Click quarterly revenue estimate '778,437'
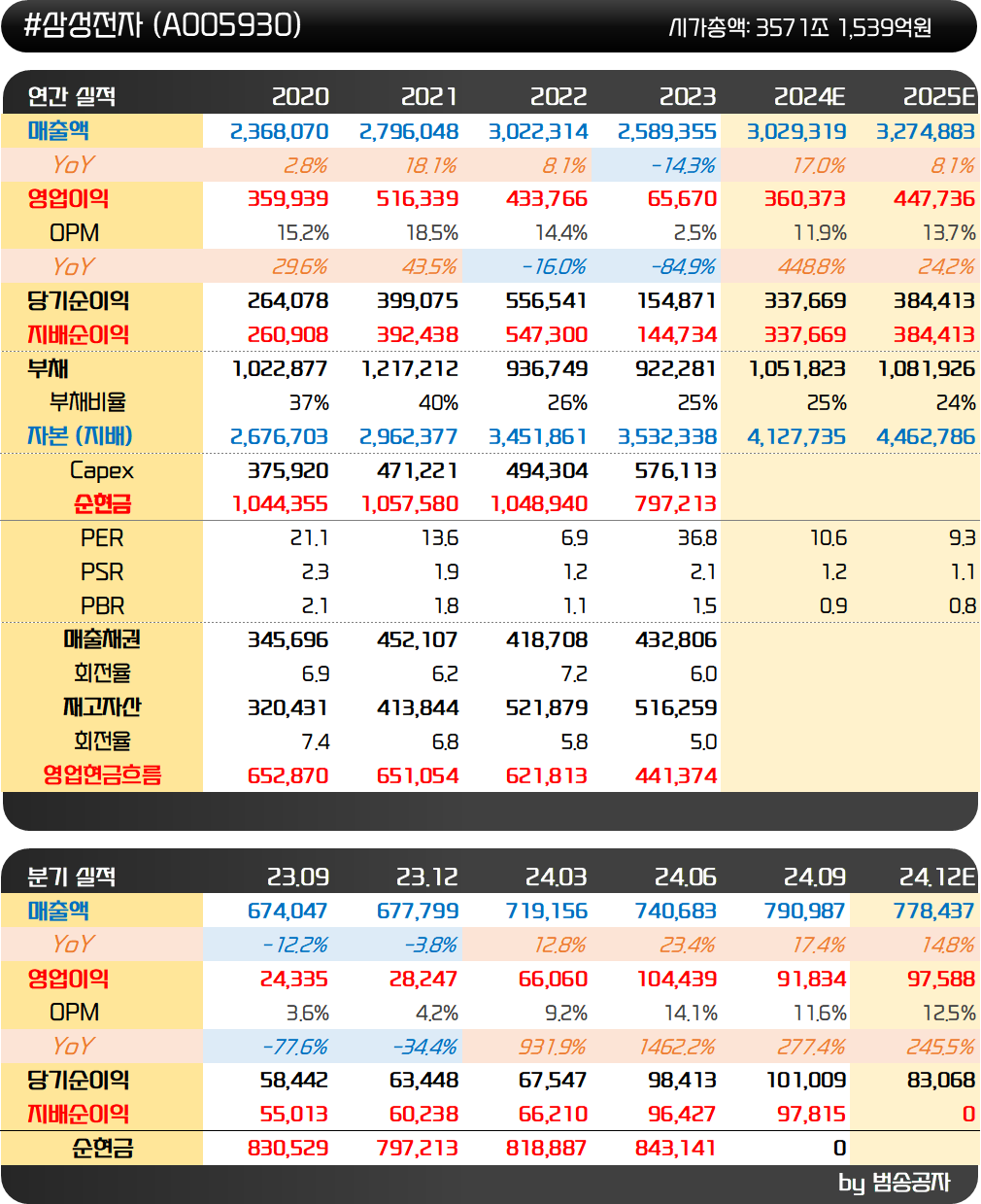Image resolution: width=981 pixels, height=1204 pixels. coord(934,912)
